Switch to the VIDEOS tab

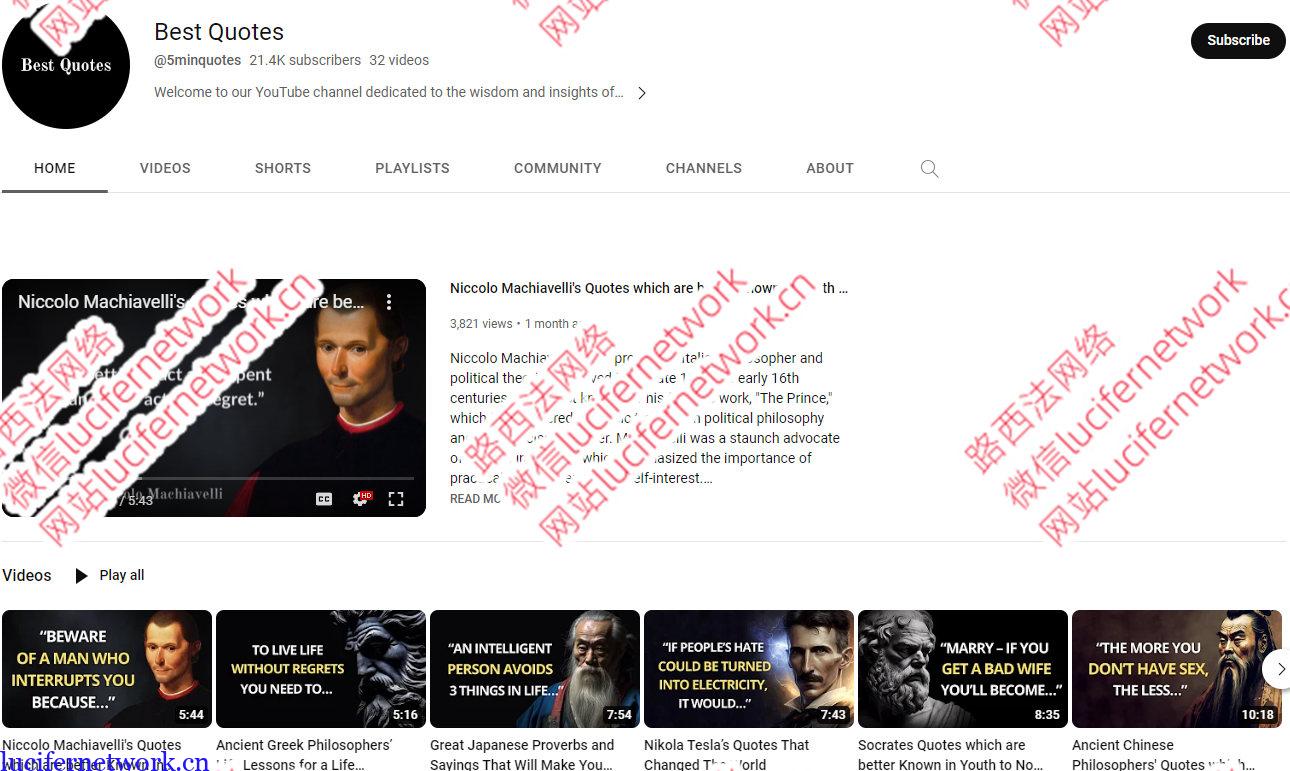pyautogui.click(x=165, y=168)
